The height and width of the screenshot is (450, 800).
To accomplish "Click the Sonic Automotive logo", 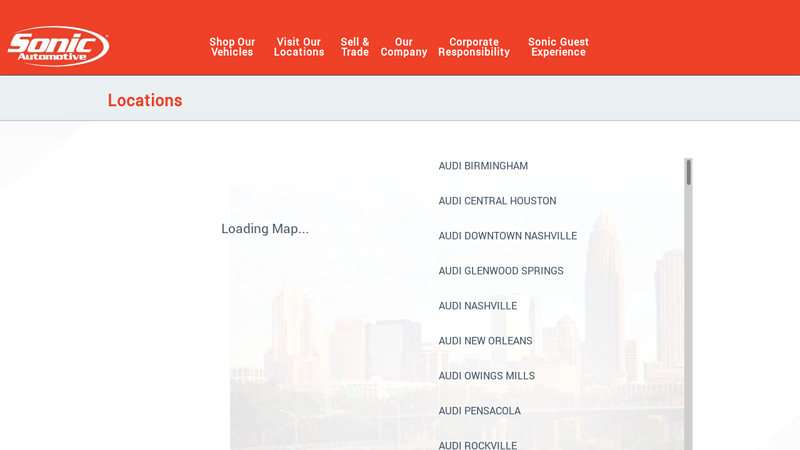I will 58,46.
